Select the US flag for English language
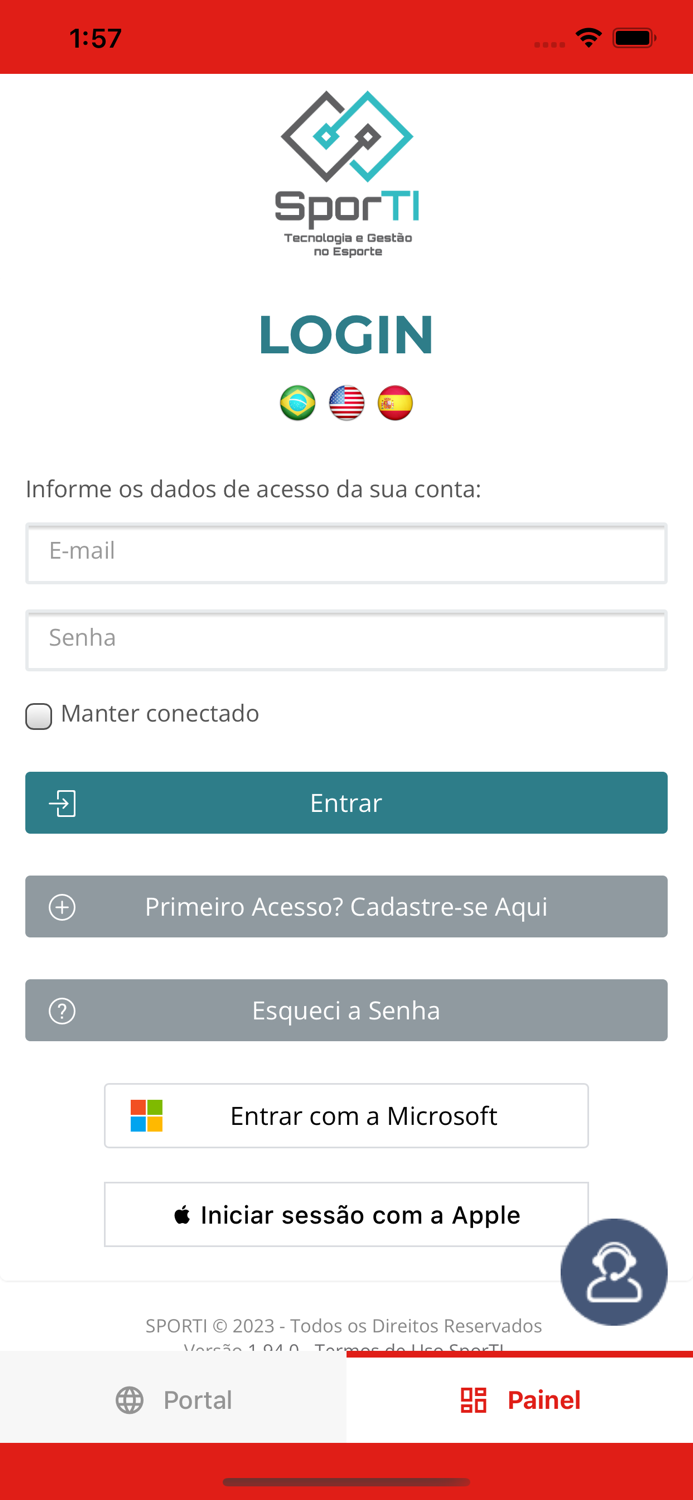 click(x=346, y=402)
